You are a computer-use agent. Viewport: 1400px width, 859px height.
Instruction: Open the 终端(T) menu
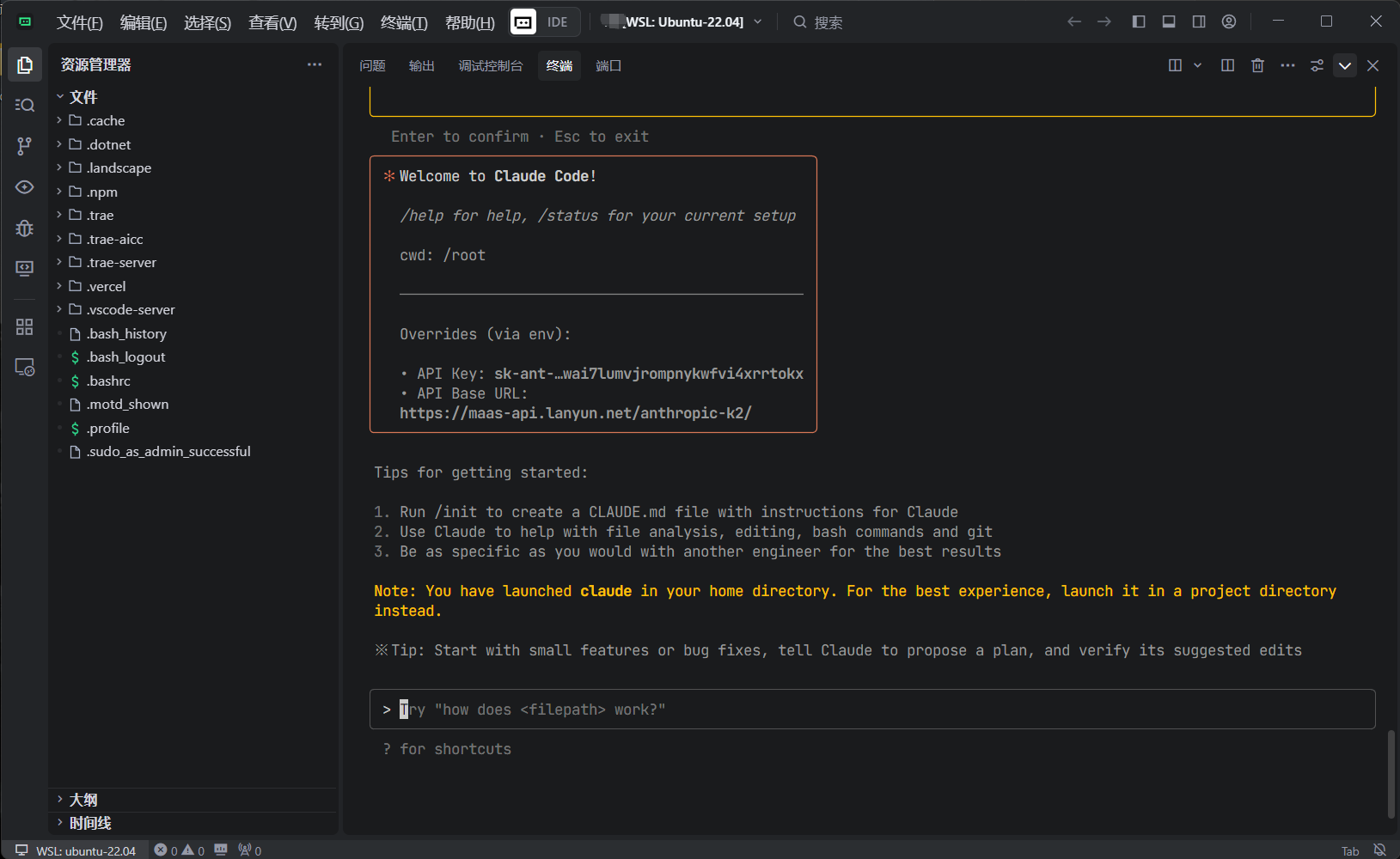pos(404,22)
